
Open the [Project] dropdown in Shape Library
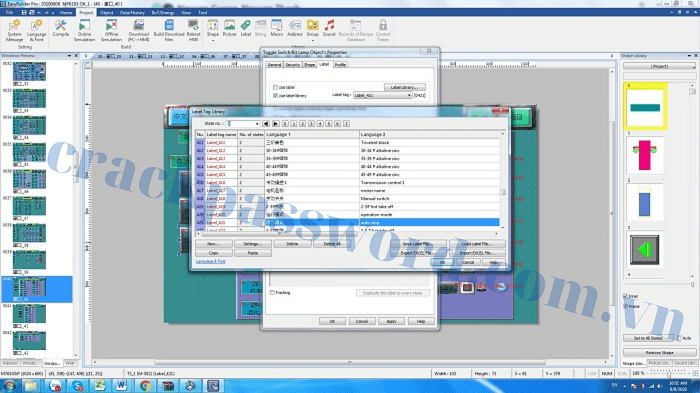coord(659,66)
